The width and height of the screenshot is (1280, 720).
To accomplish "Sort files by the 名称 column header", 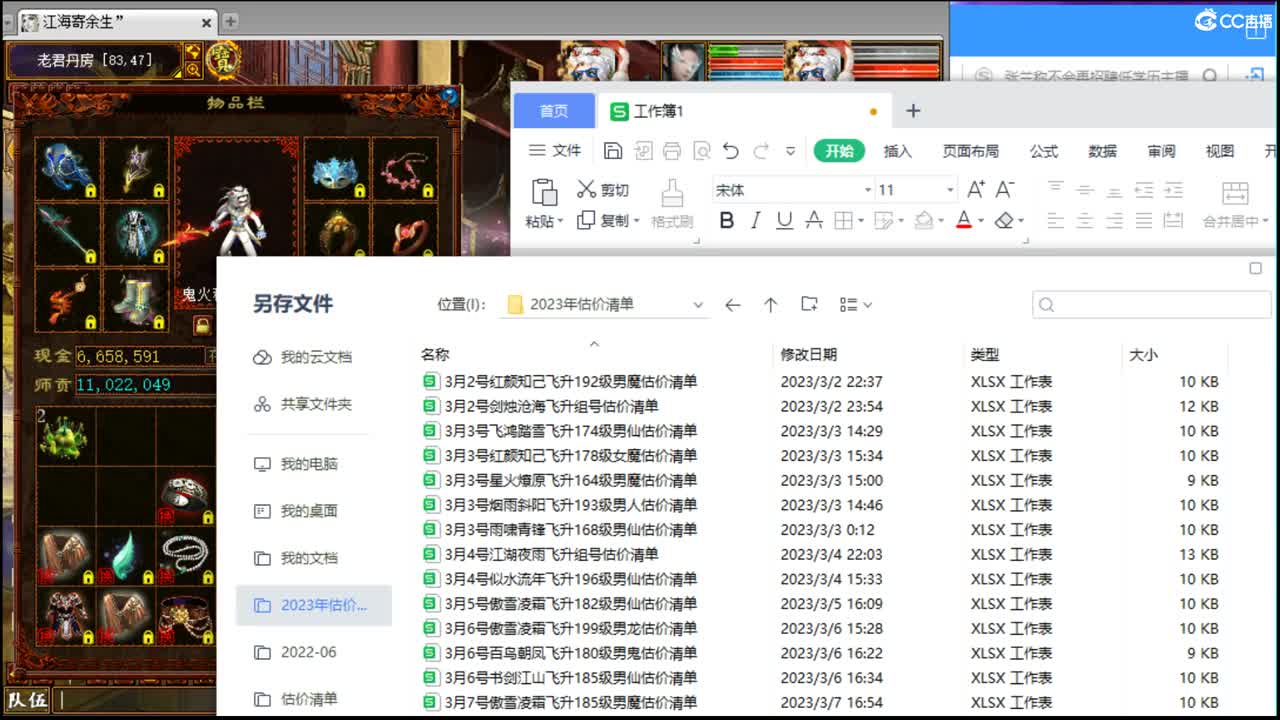I will 435,354.
